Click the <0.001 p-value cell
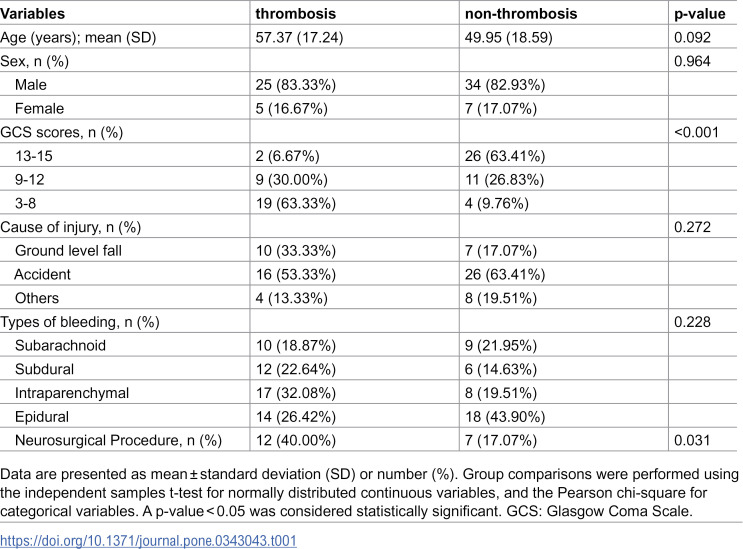The width and height of the screenshot is (743, 549). [x=696, y=132]
